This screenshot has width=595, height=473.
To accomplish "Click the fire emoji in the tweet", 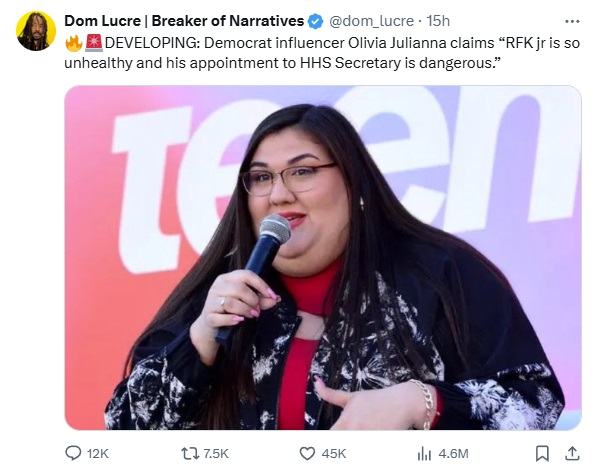I will 74,43.
